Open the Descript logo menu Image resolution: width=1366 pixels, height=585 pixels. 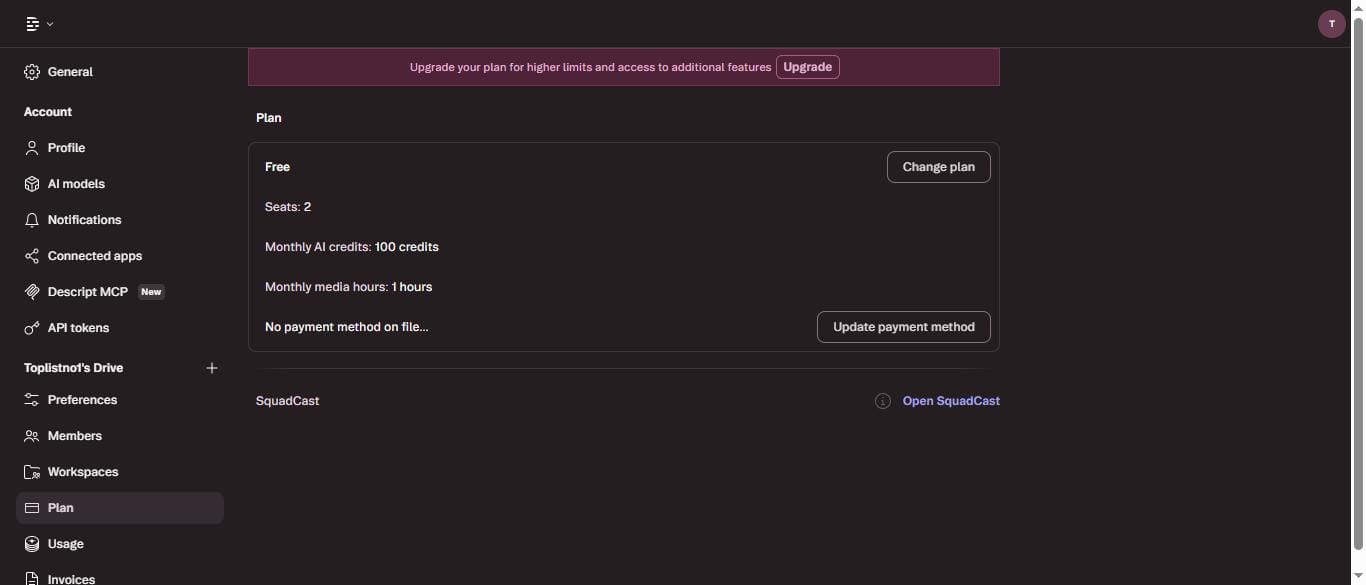39,24
